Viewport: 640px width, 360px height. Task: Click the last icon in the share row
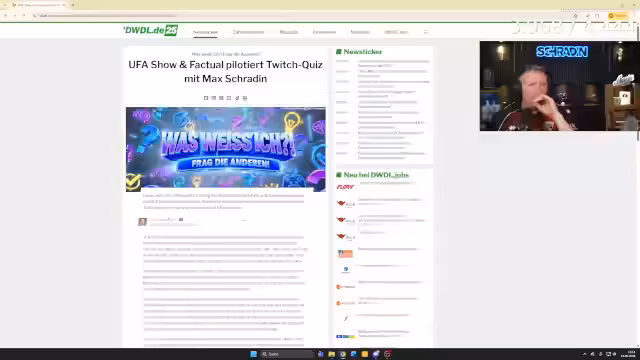click(245, 98)
